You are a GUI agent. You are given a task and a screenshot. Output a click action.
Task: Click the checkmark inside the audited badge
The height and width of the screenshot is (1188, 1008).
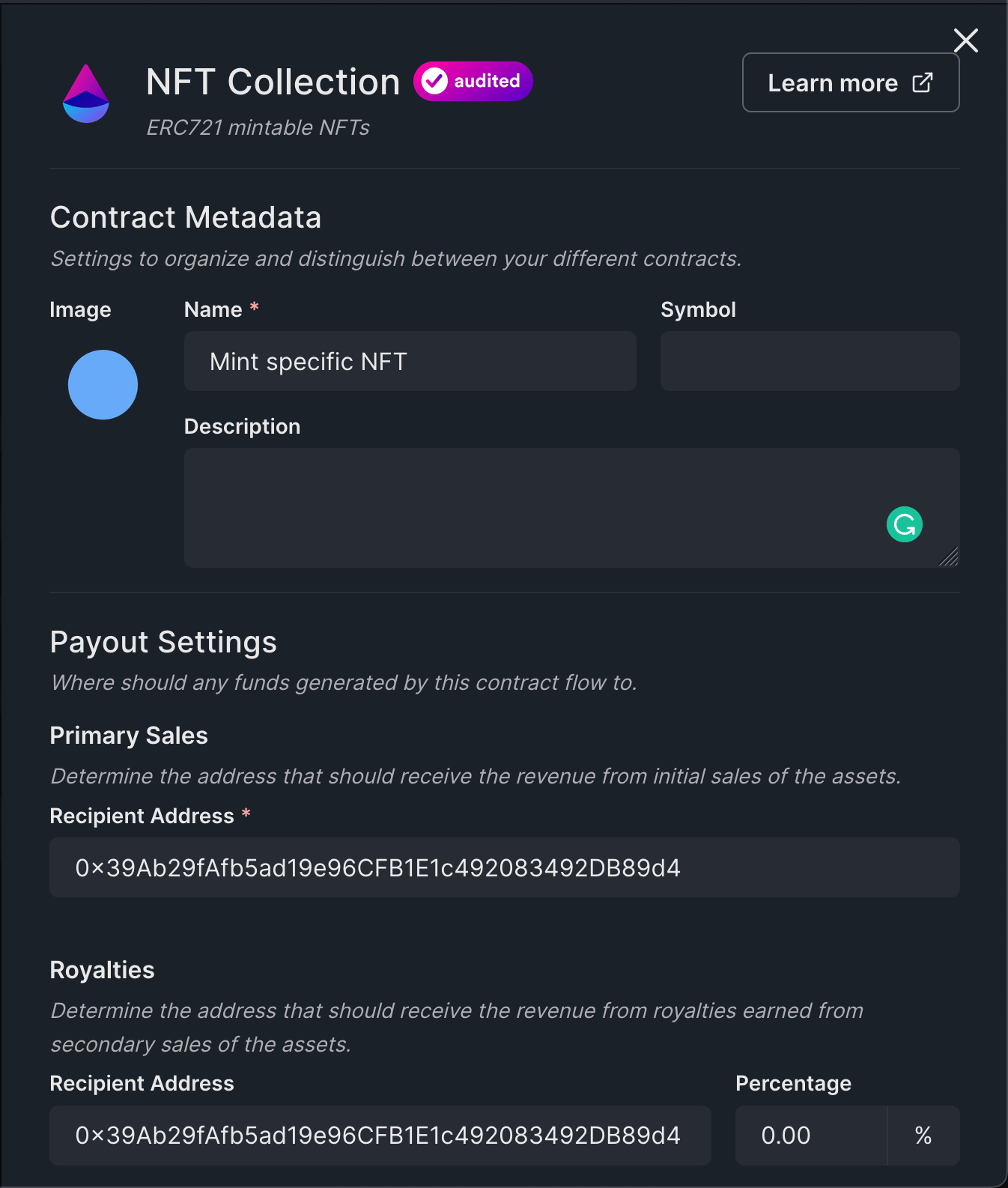[x=434, y=81]
